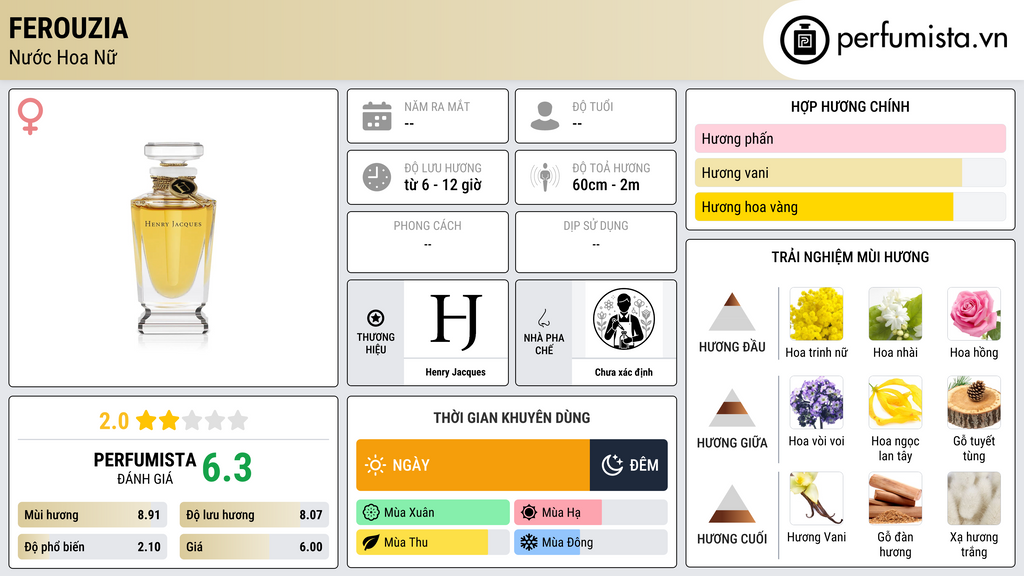Click the Hương giữa pyramid icon
Viewport: 1024px width, 576px height.
tap(732, 408)
